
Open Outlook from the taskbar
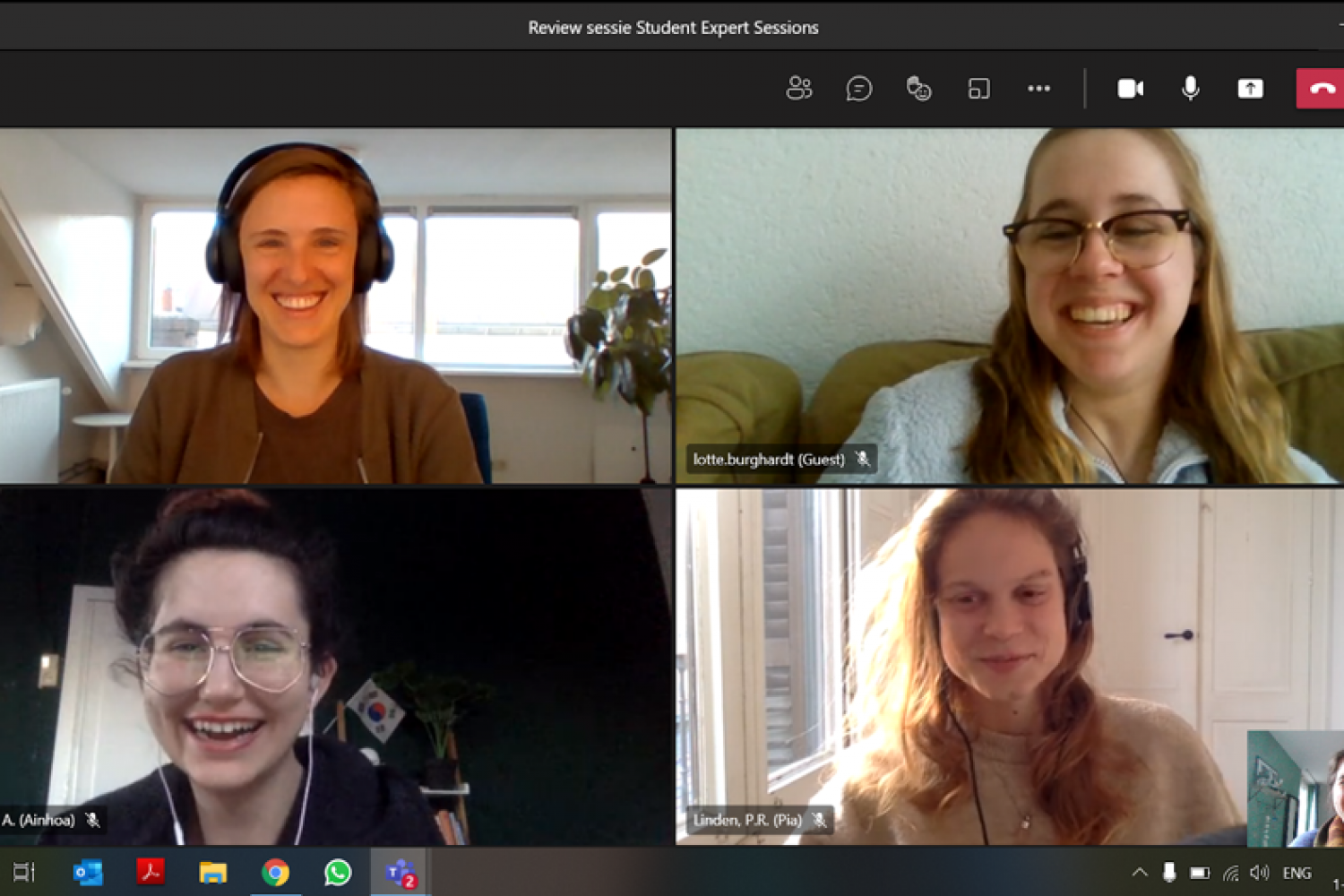(88, 872)
